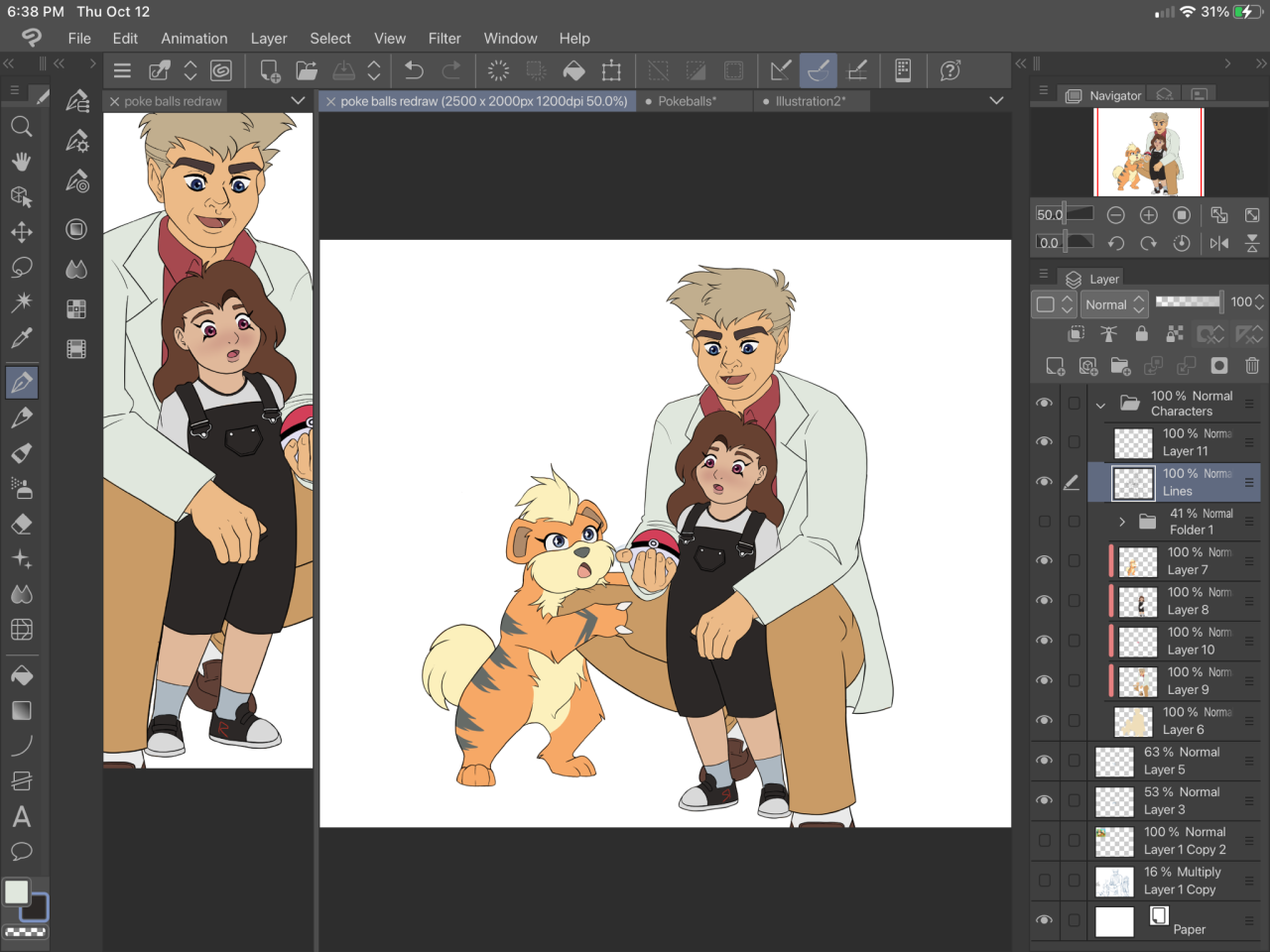Screen dimensions: 1270x952
Task: Select the Eyedropper tool
Action: [21, 338]
